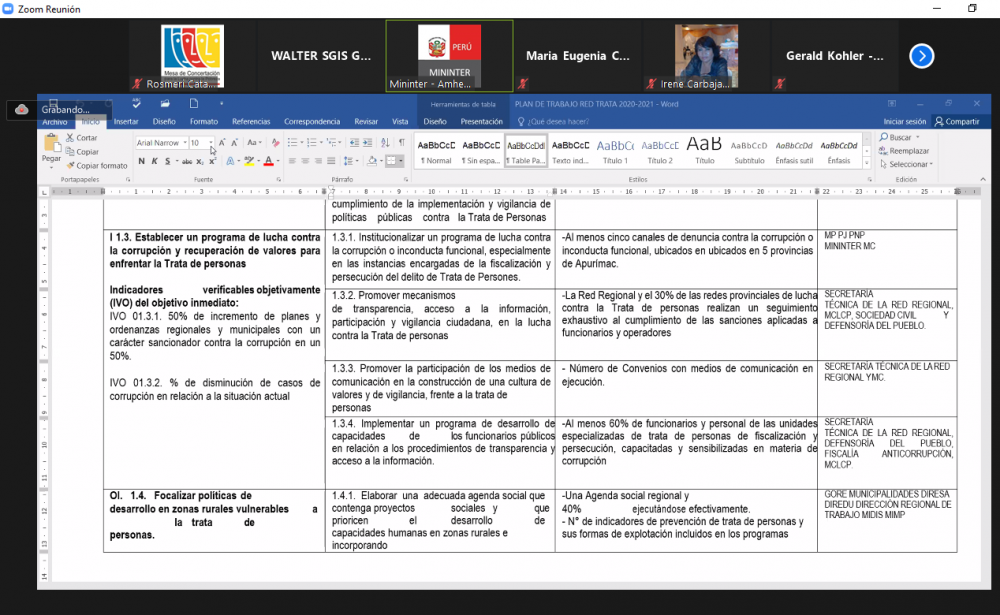Click the clear formatting eraser icon
1000x615 pixels.
pyautogui.click(x=276, y=143)
